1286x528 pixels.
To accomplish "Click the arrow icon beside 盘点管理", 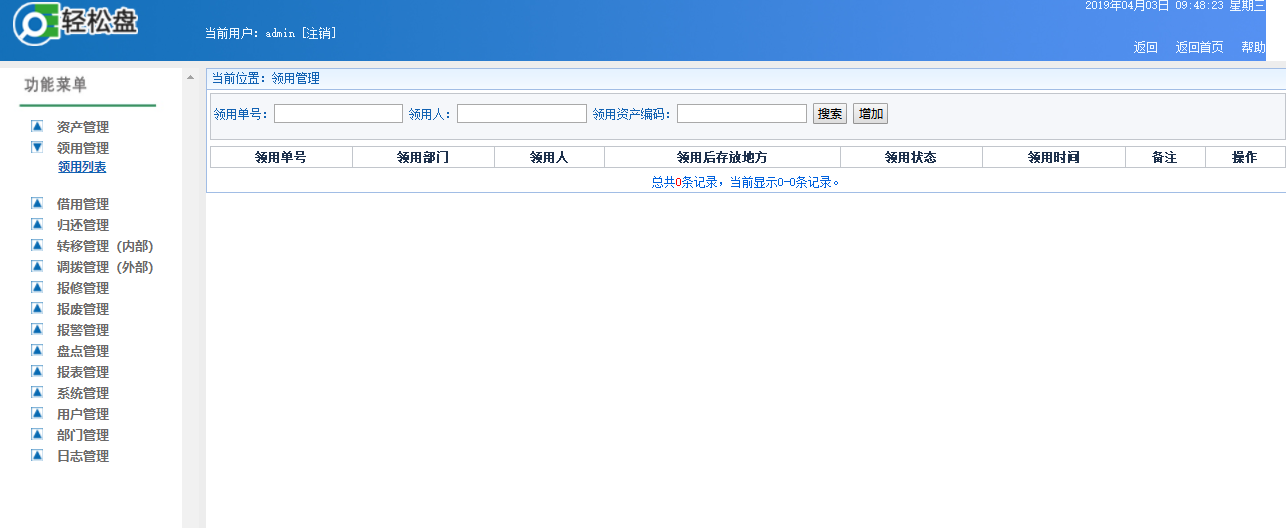I will [x=37, y=350].
